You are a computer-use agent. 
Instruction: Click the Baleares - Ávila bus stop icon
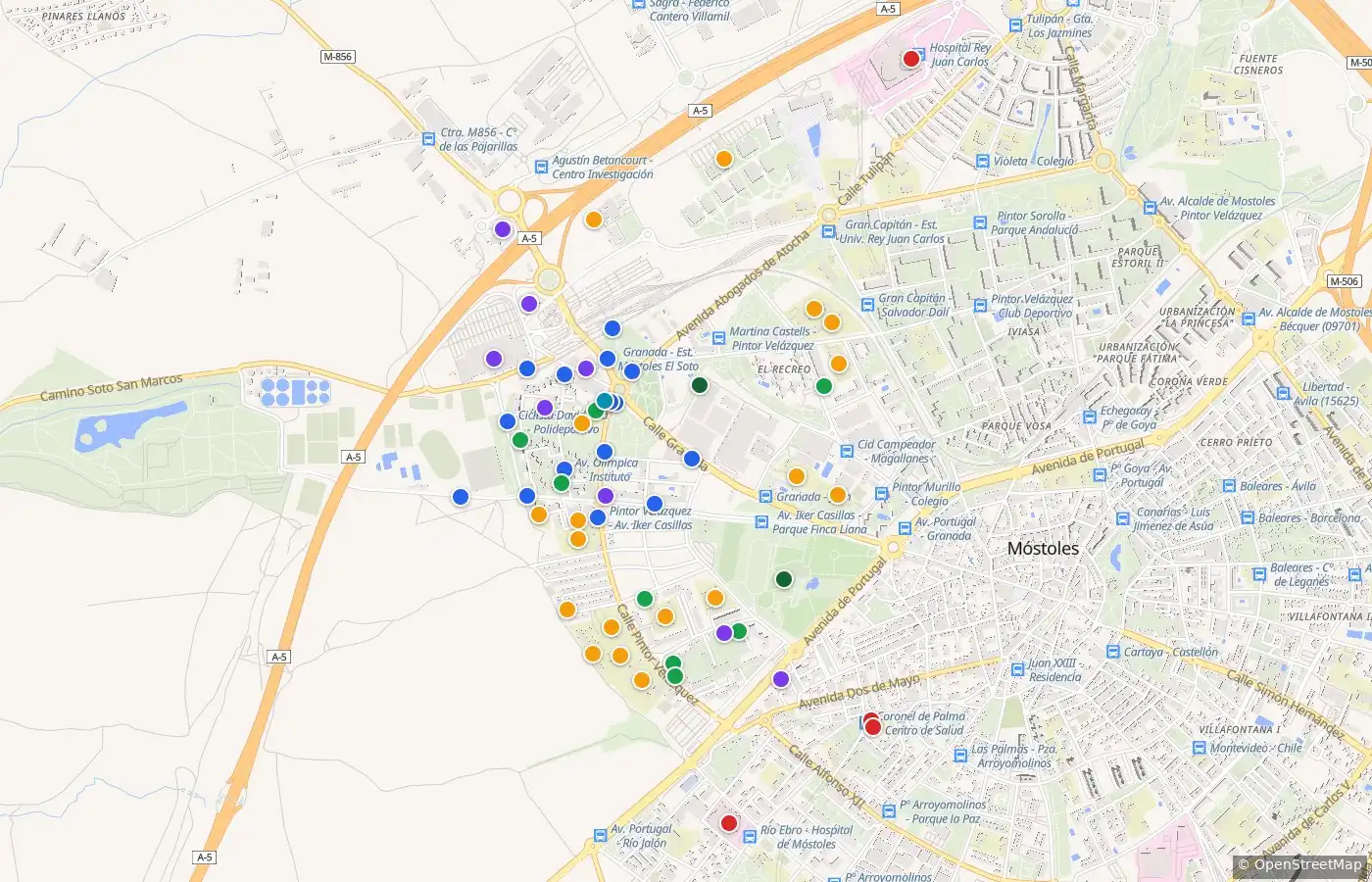1228,486
